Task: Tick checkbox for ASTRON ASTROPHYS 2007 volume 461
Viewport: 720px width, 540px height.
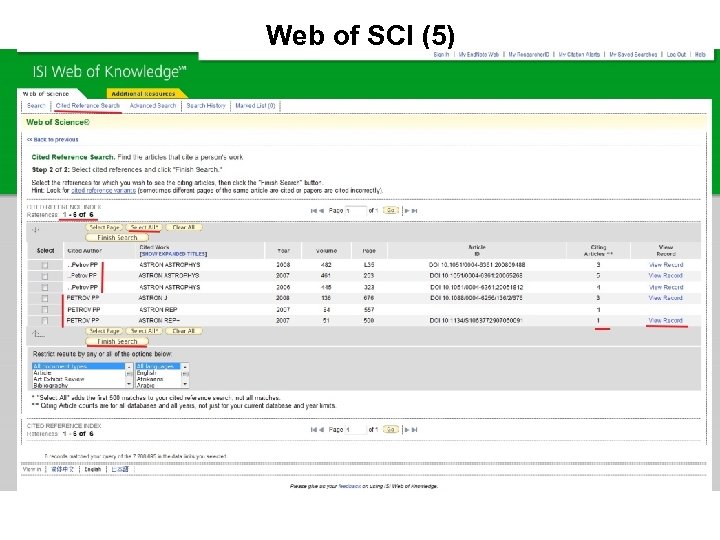Action: [x=45, y=276]
